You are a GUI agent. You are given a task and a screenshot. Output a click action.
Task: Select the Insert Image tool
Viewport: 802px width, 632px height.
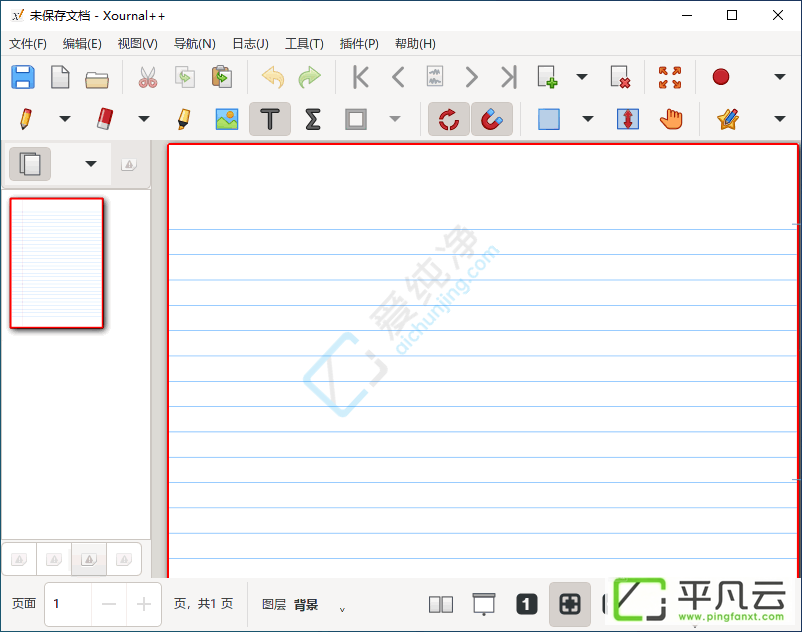(227, 119)
